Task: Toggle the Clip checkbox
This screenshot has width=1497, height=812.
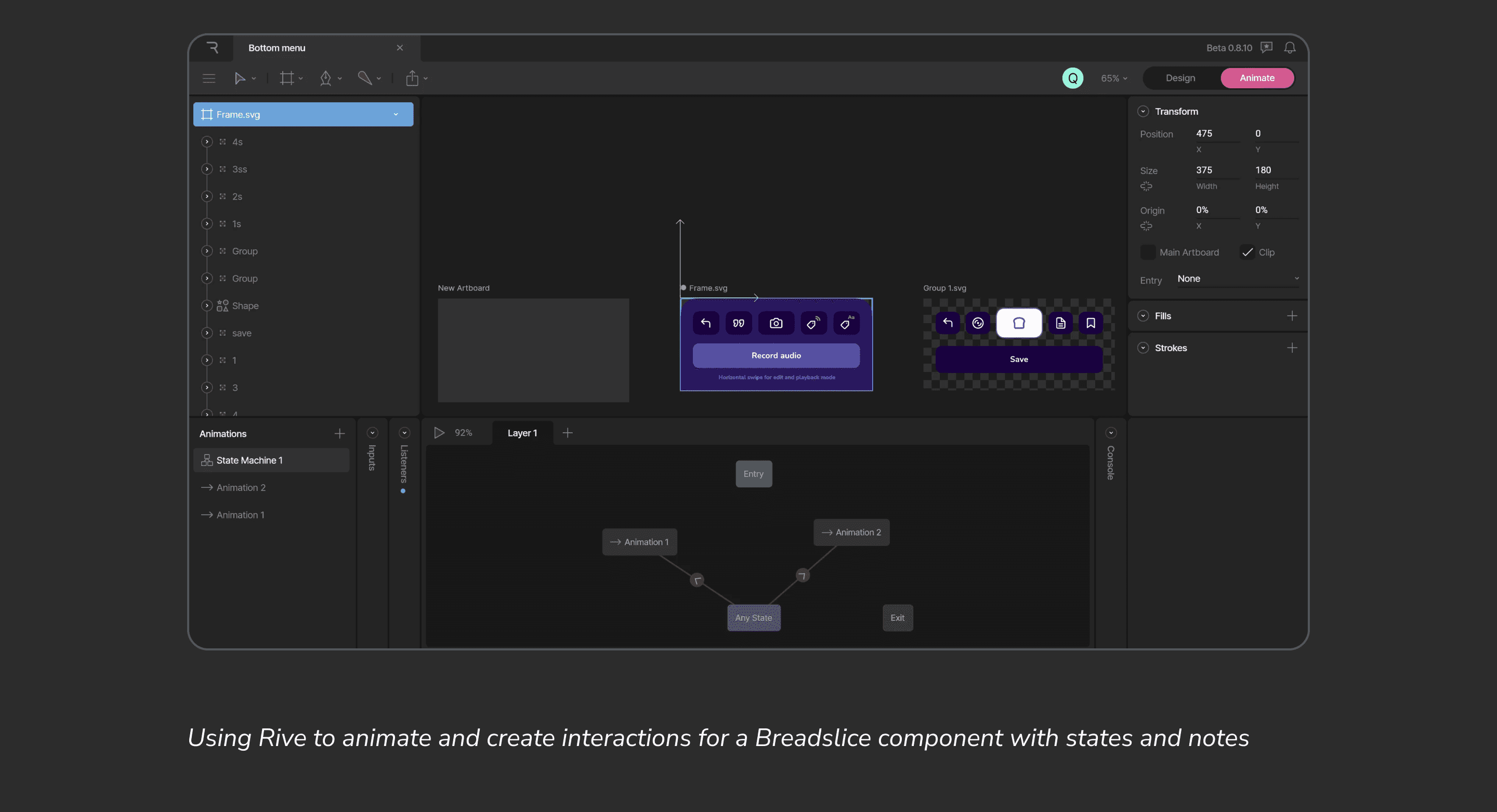Action: [1247, 252]
